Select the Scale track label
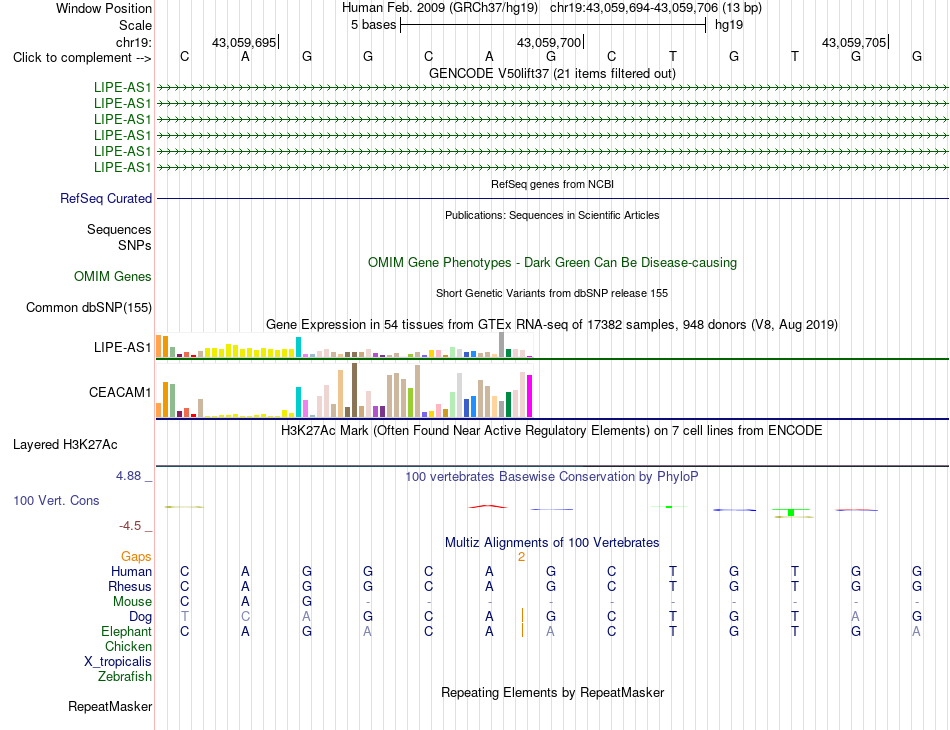Screen dimensions: 950x730 pyautogui.click(x=135, y=25)
